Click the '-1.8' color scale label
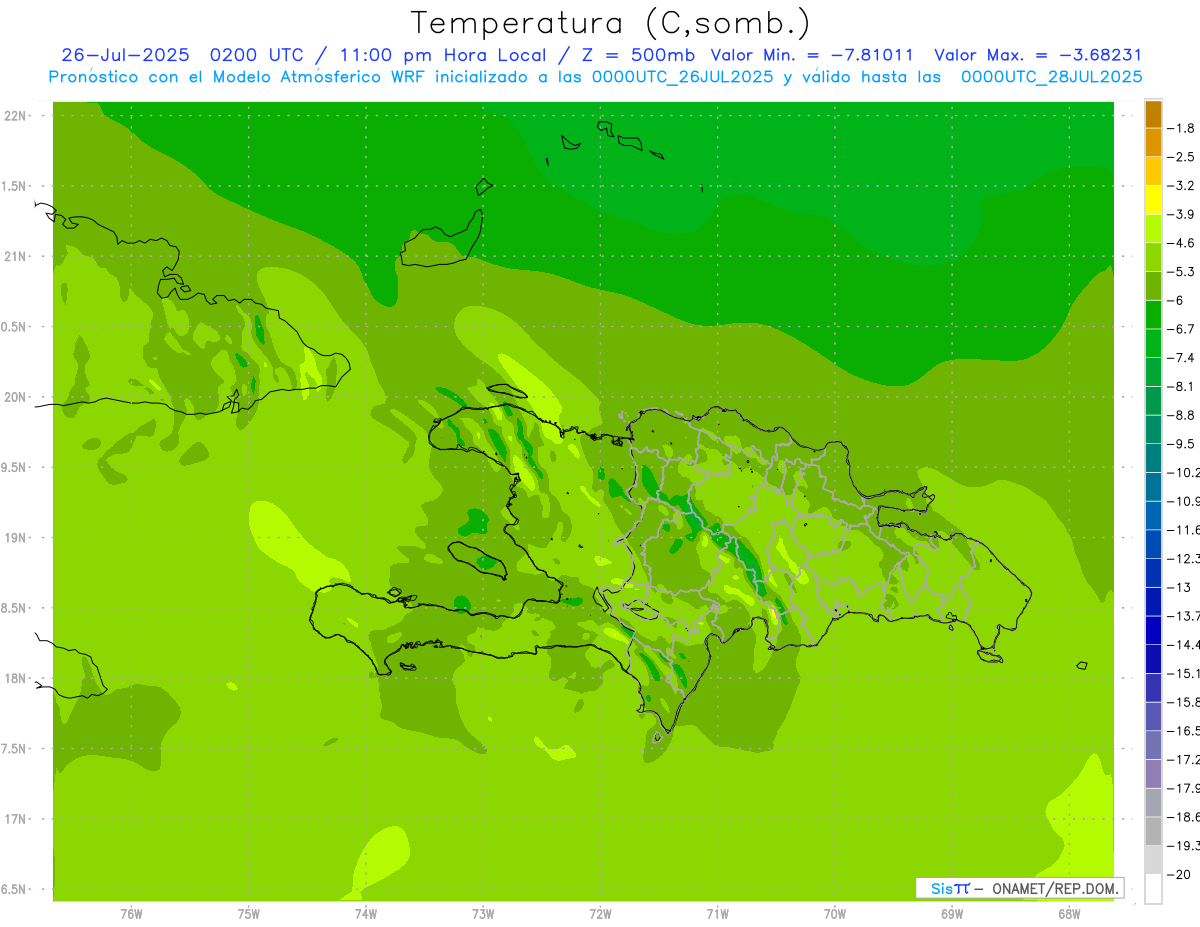The image size is (1200, 927). 1181,128
